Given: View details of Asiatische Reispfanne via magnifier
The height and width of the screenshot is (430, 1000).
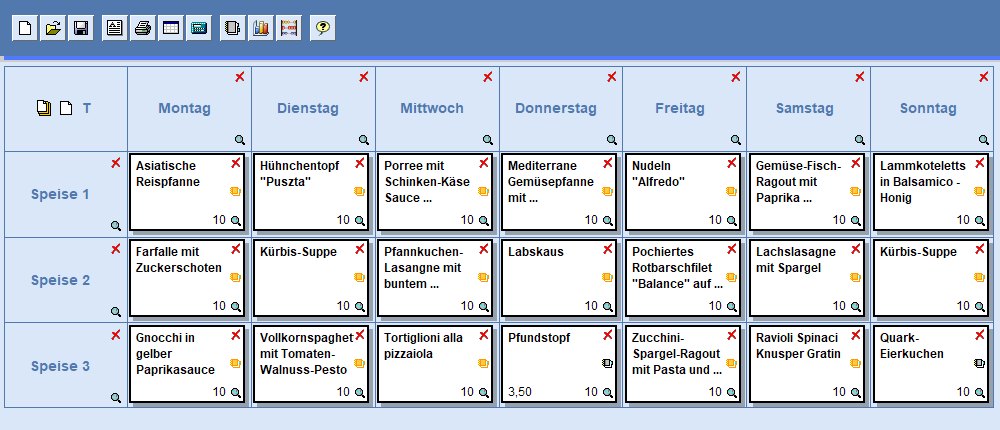Looking at the screenshot, I should pyautogui.click(x=236, y=220).
